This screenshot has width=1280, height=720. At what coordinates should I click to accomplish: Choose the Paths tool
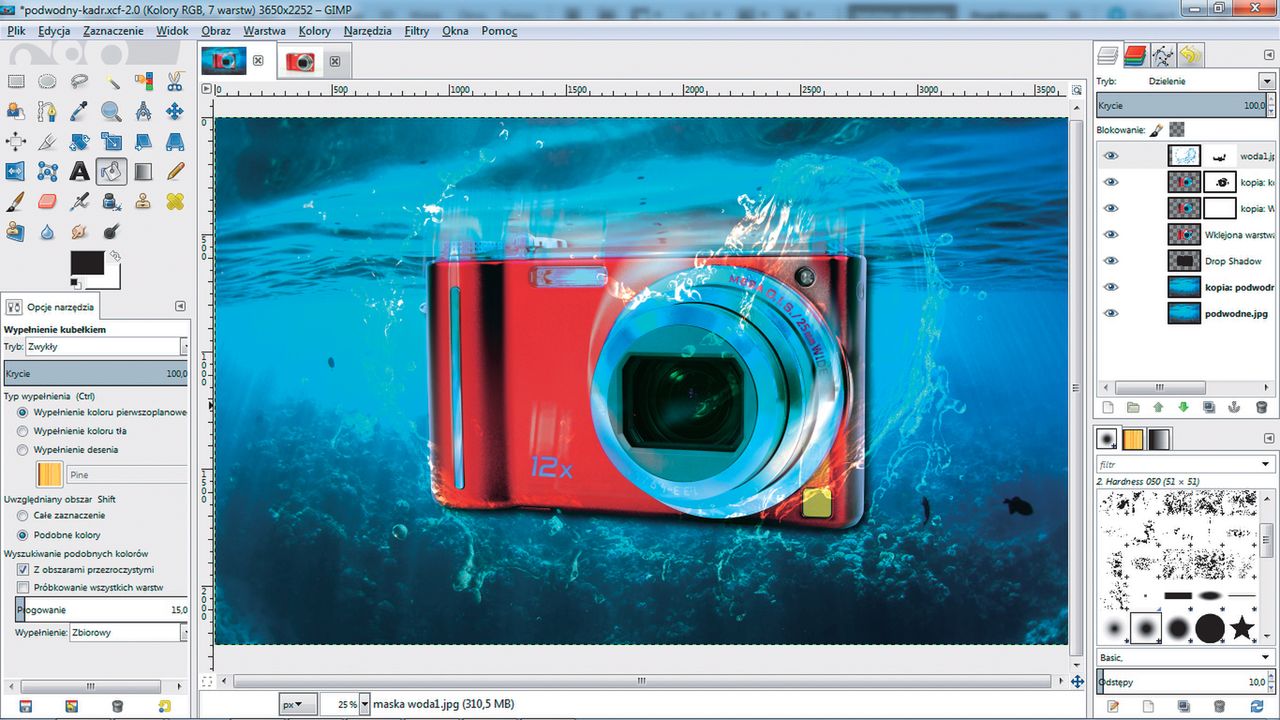point(47,111)
